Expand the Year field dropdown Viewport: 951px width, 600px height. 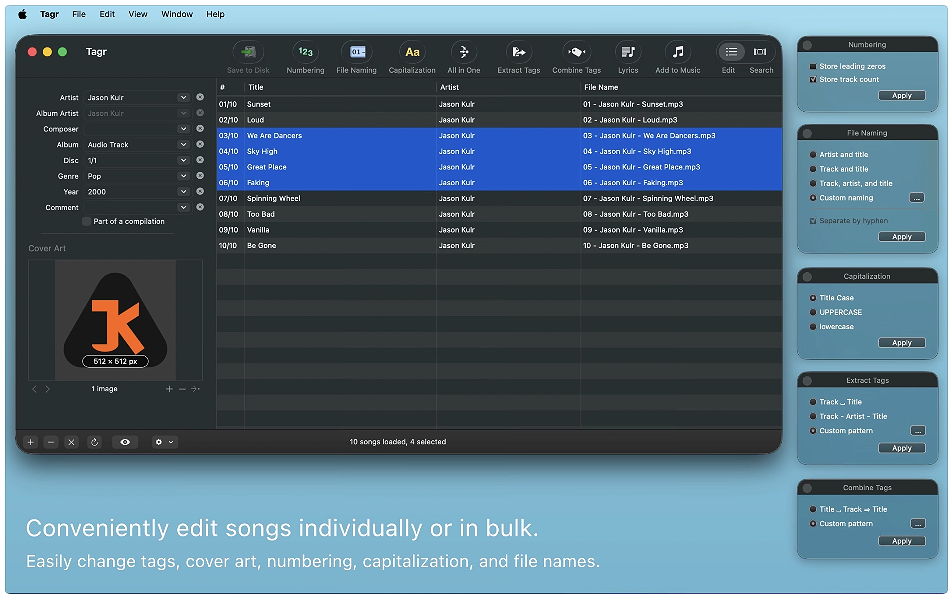tap(183, 192)
